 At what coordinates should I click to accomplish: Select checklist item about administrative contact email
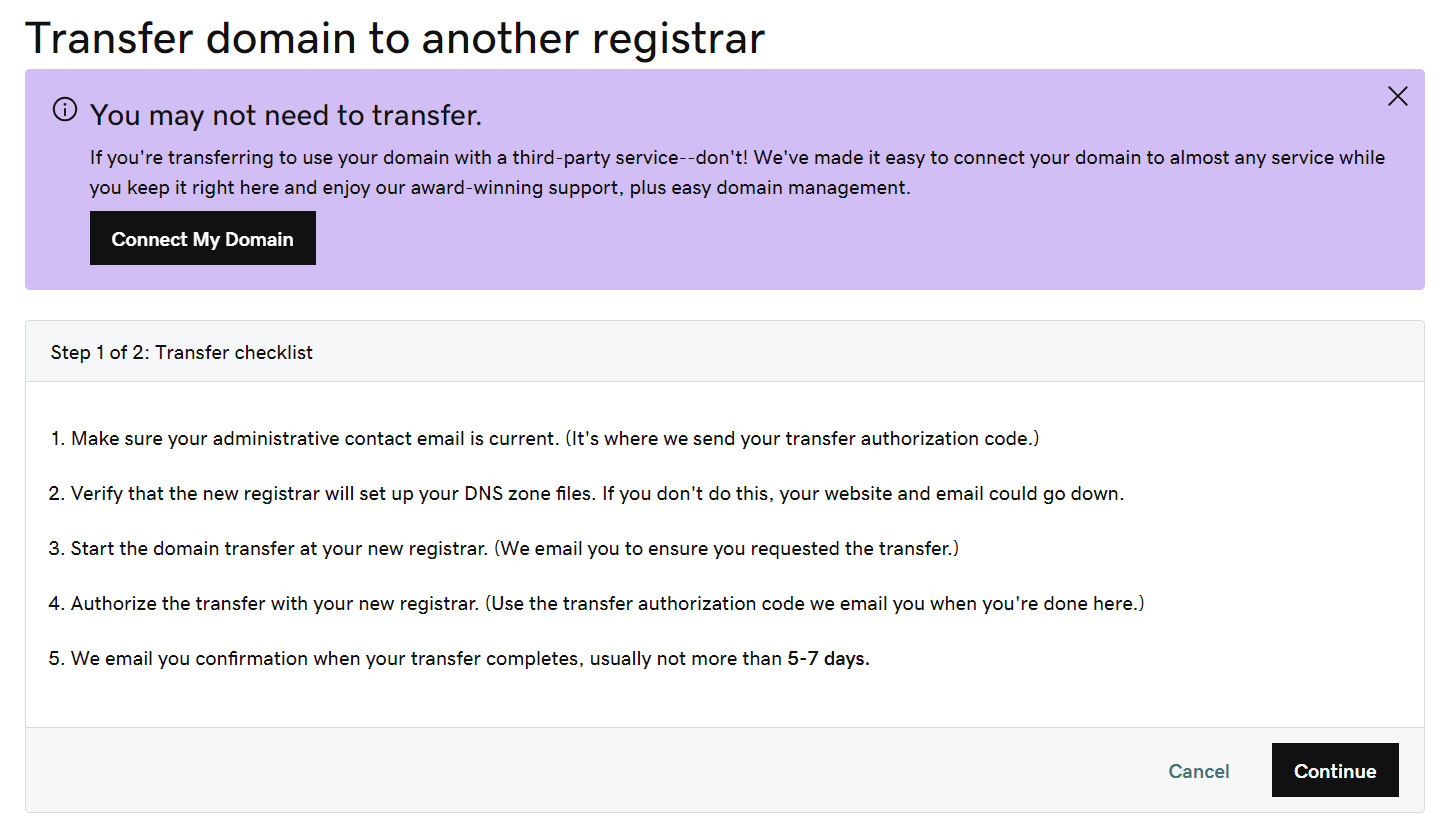(545, 438)
